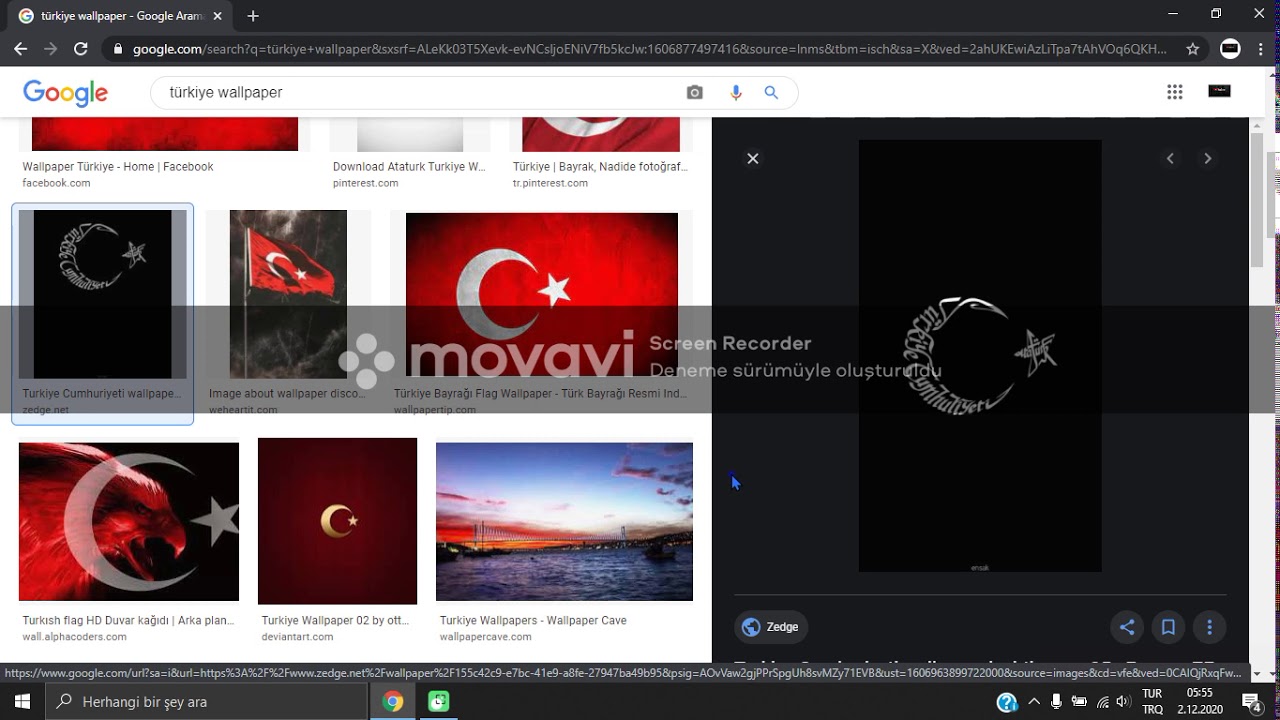Viewport: 1280px width, 720px height.
Task: Bookmark this page with star icon
Action: click(x=1192, y=48)
